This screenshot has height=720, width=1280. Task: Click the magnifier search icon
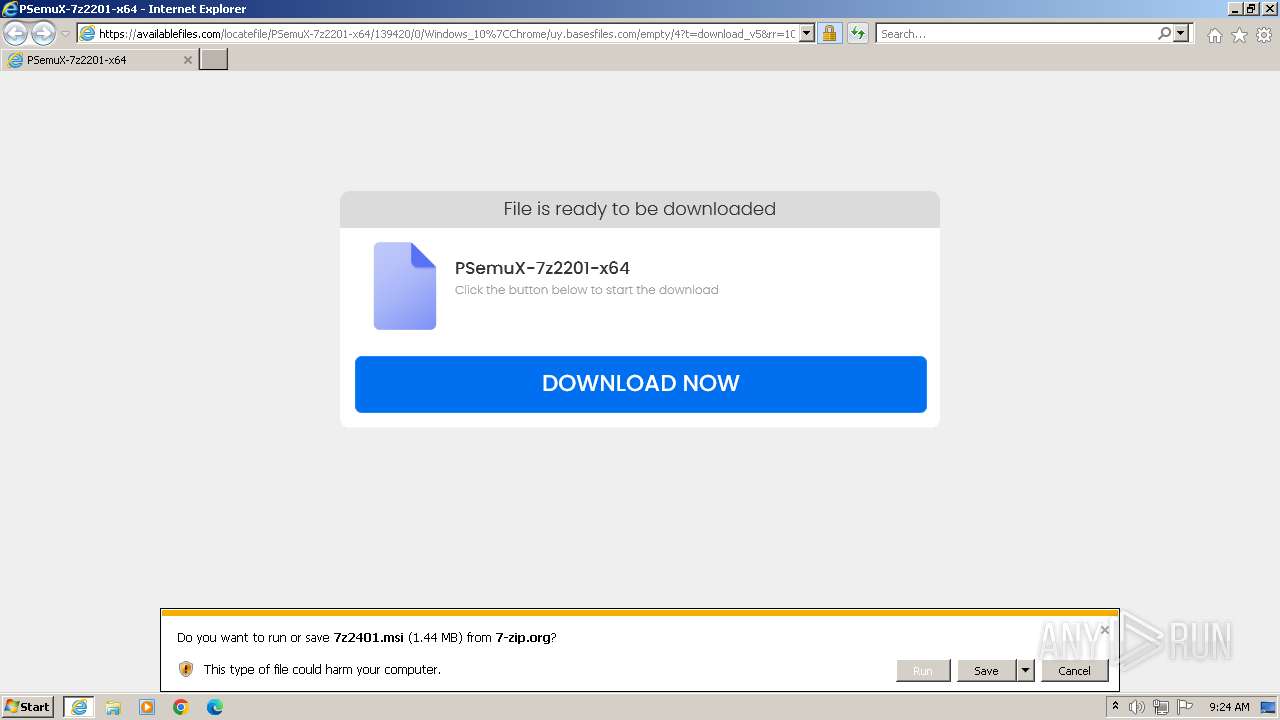[x=1164, y=33]
